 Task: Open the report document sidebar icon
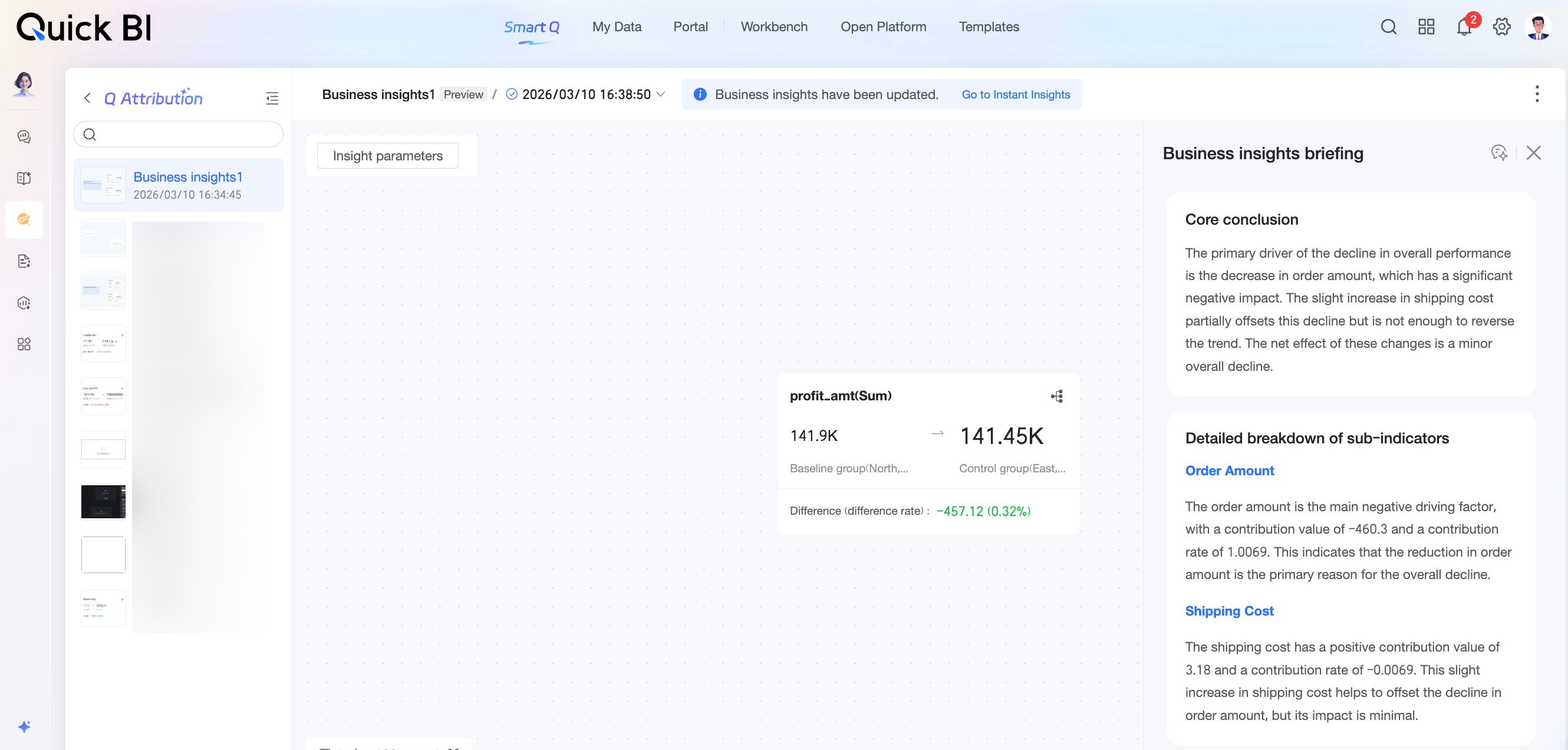point(24,261)
